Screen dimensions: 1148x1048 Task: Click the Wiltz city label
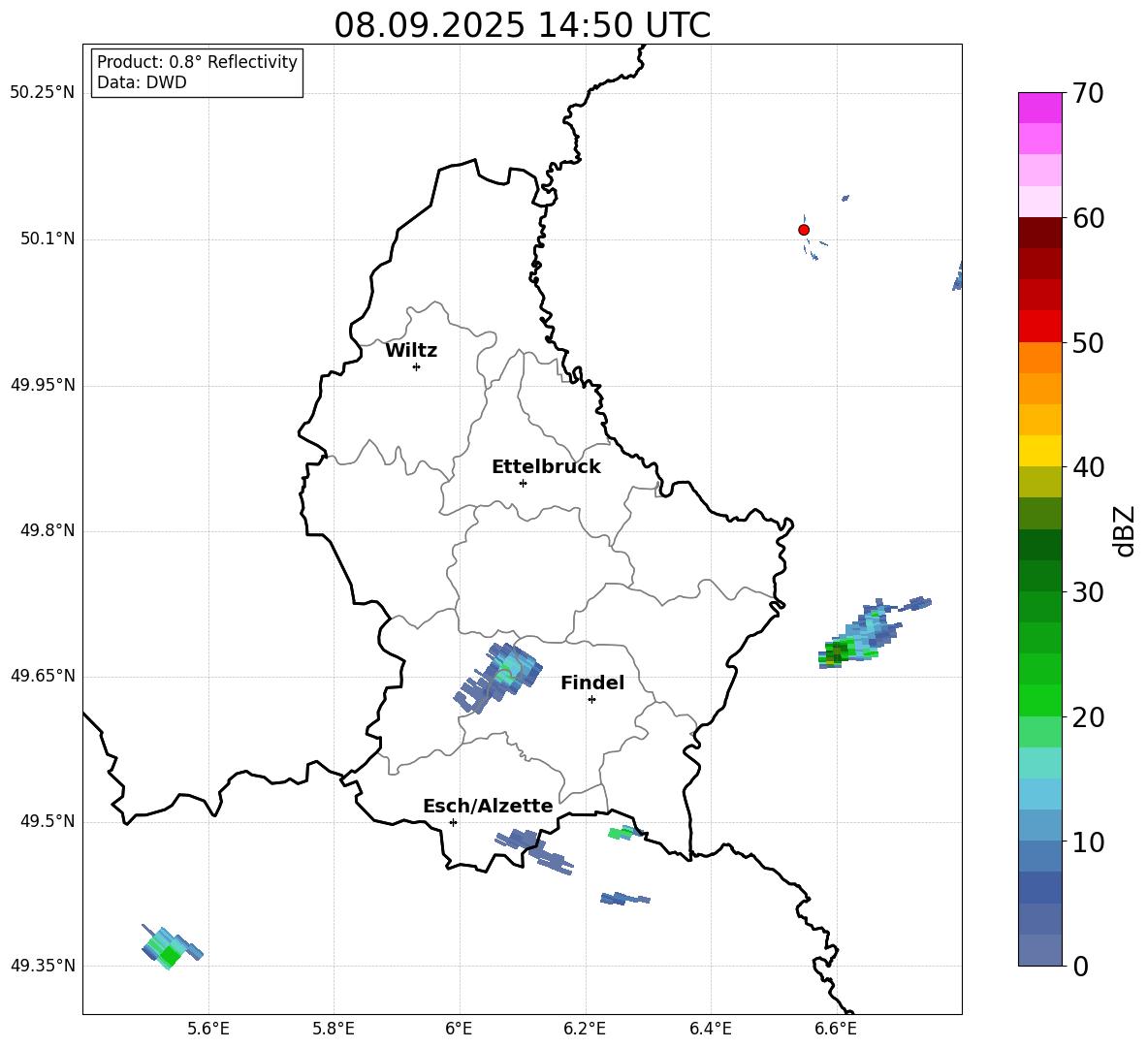click(411, 351)
